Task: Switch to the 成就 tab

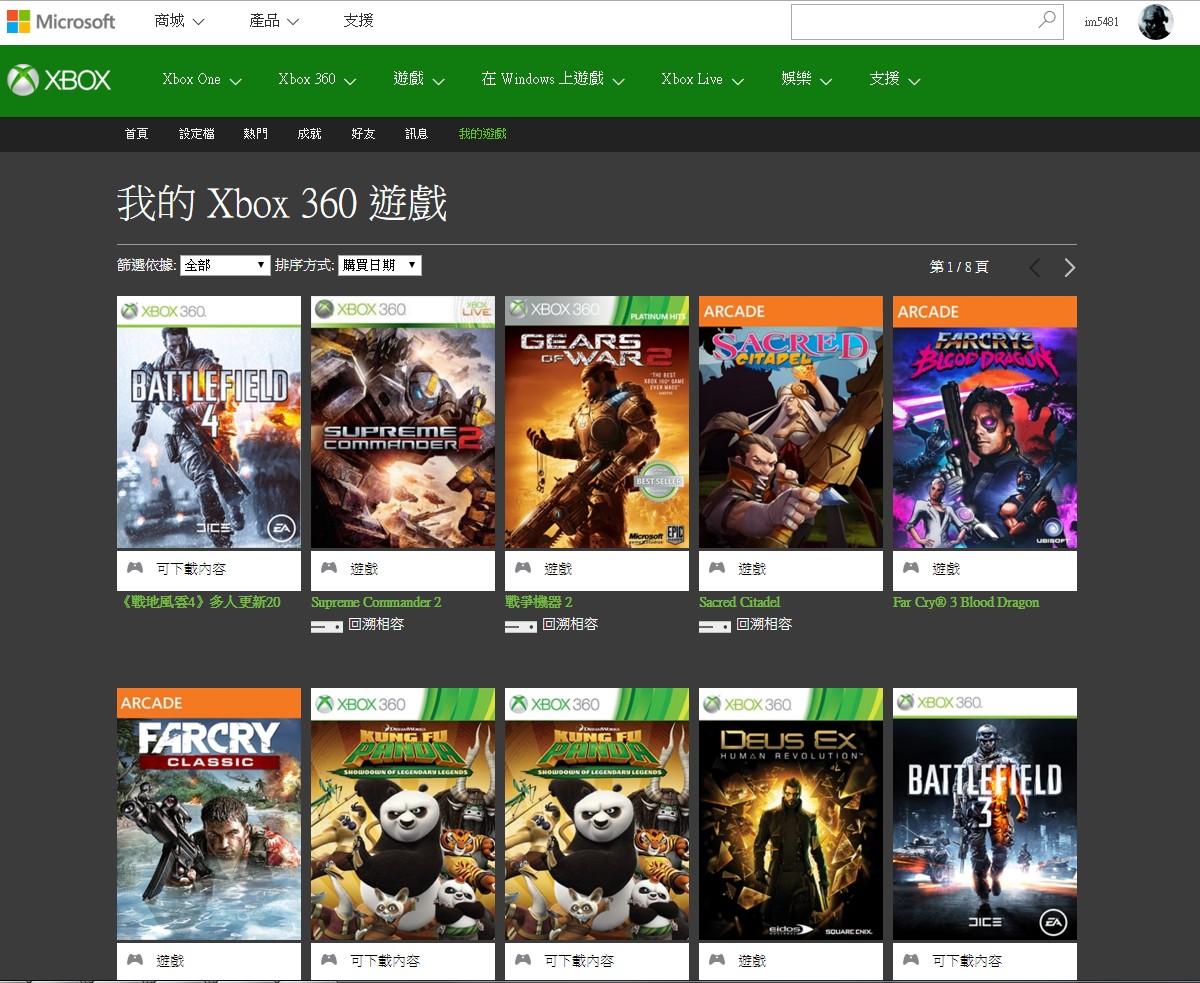Action: pos(309,134)
